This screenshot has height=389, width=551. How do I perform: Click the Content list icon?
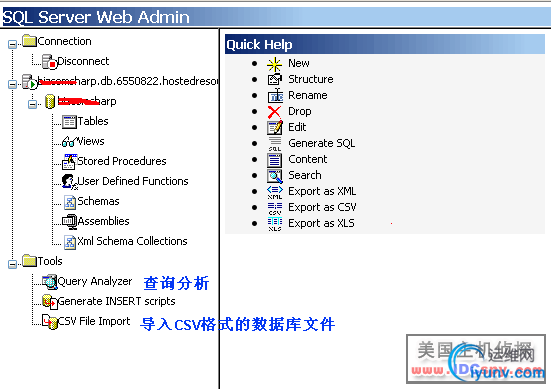(x=274, y=160)
